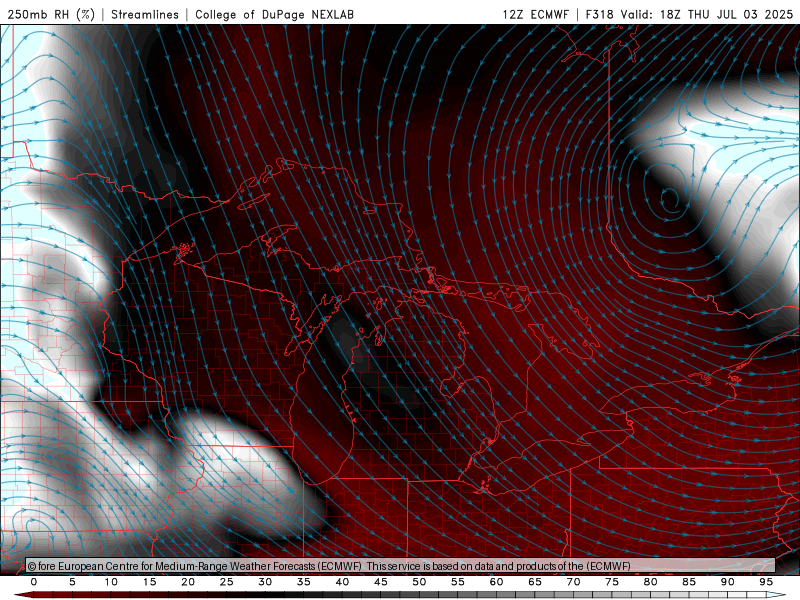Image resolution: width=800 pixels, height=600 pixels.
Task: Click the "250mb RH (%)" title text
Action: point(52,14)
